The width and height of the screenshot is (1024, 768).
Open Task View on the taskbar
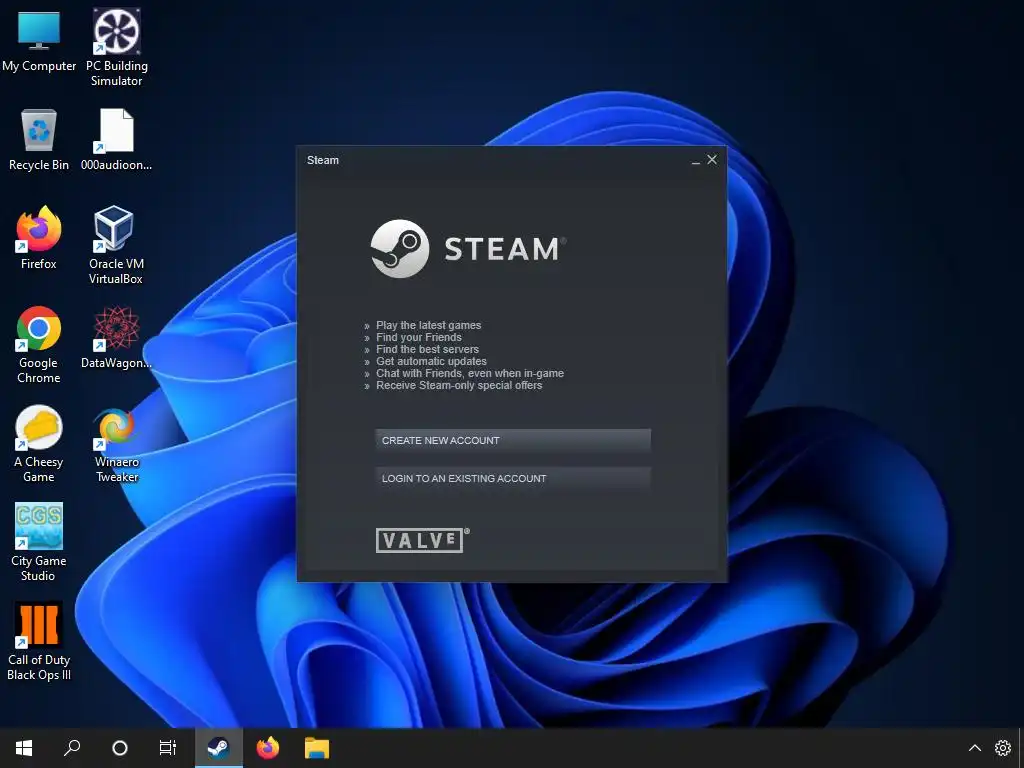pos(168,748)
